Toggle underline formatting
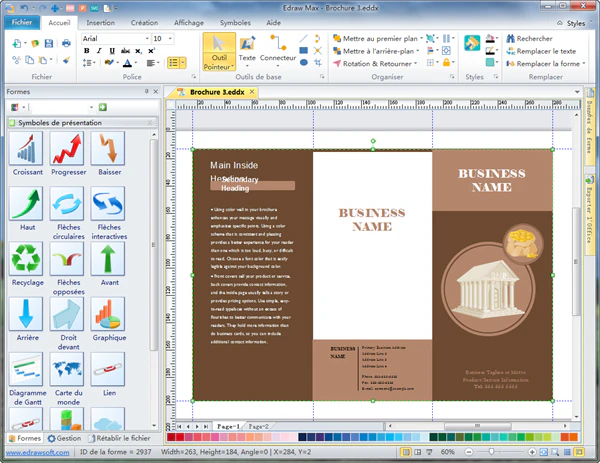 tap(112, 51)
